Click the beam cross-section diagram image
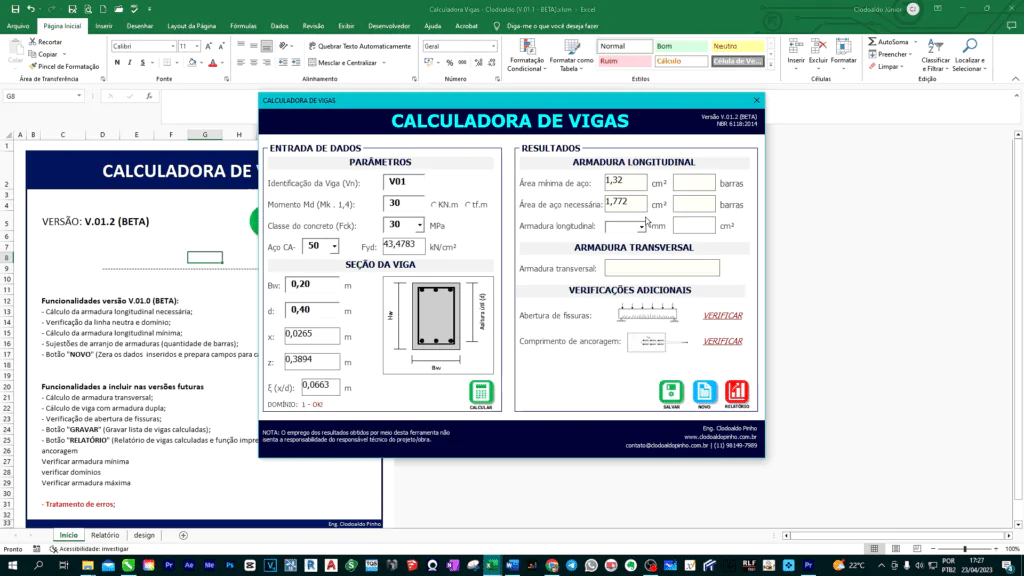Viewport: 1024px width, 576px height. 438,325
